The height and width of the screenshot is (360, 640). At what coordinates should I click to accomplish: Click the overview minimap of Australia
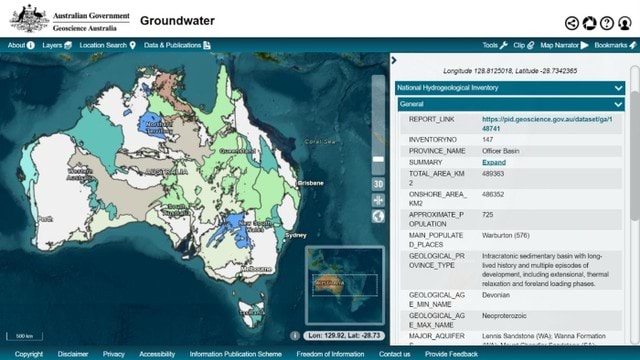click(x=344, y=285)
